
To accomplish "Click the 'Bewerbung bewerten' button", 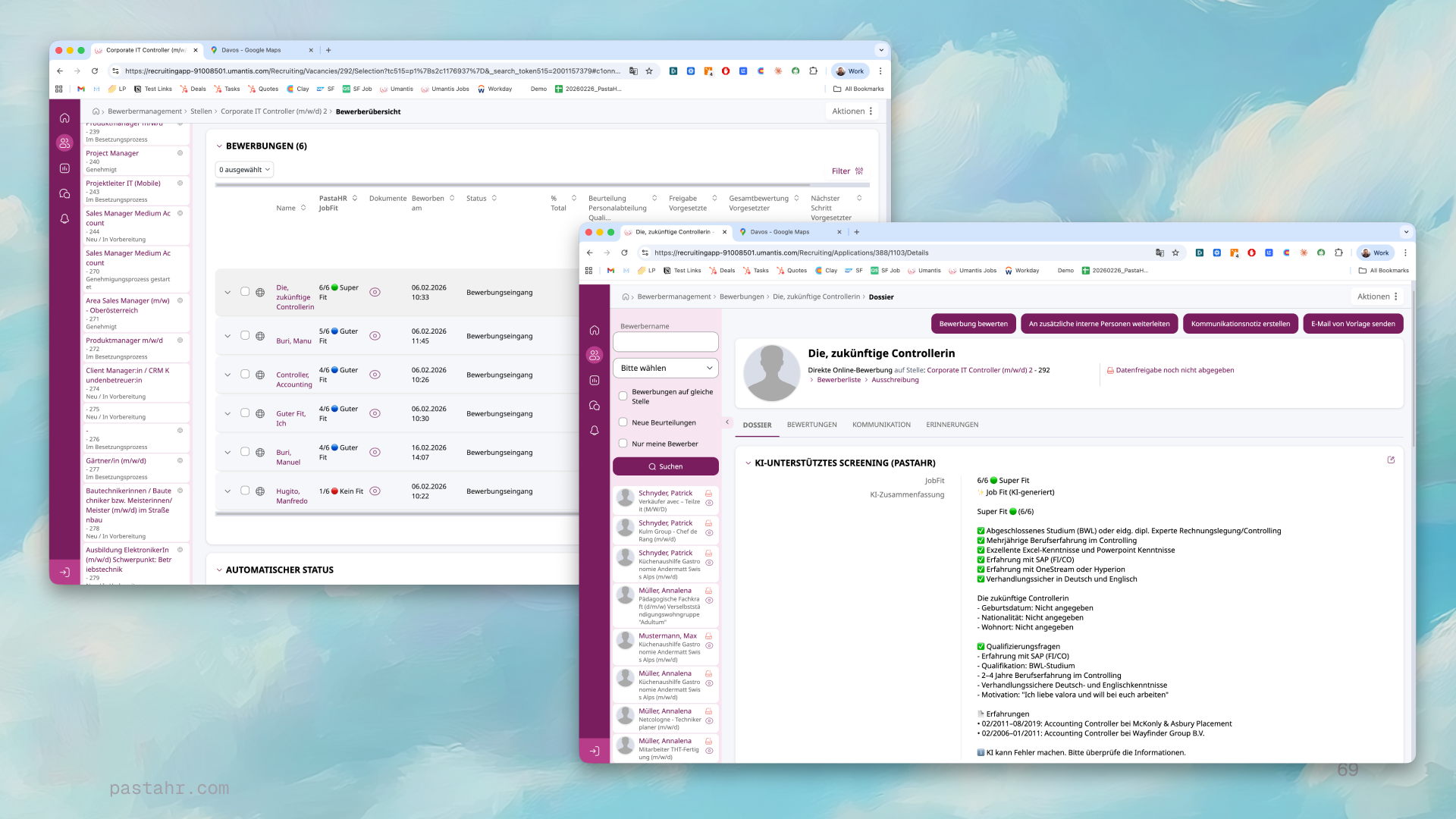I will tap(973, 324).
